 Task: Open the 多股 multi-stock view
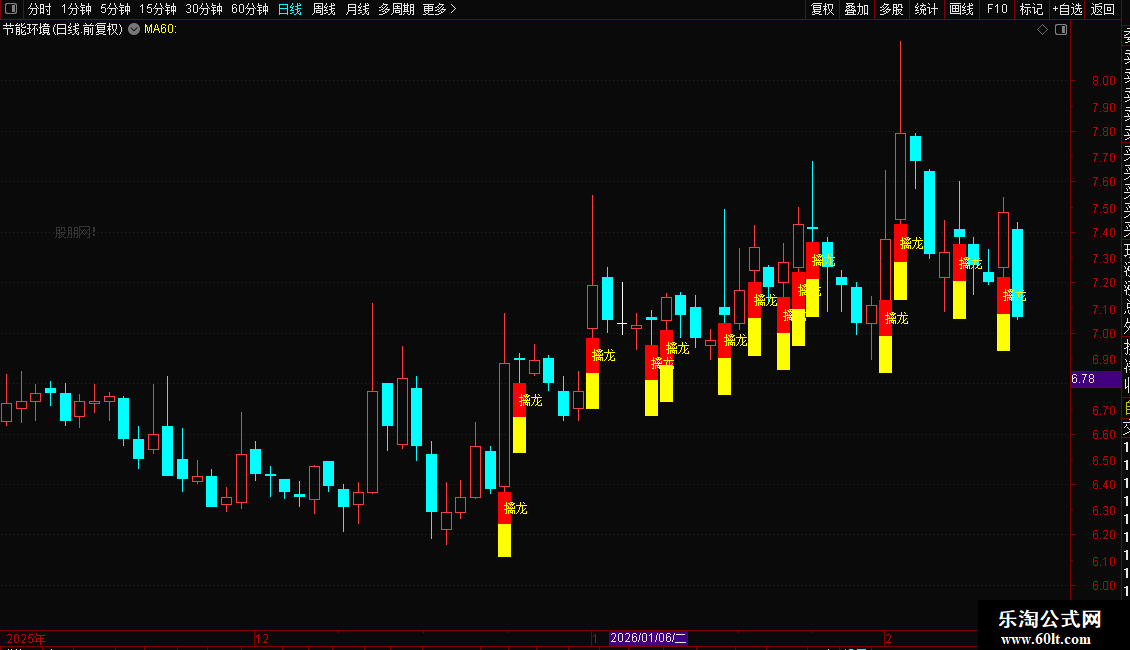coord(891,9)
